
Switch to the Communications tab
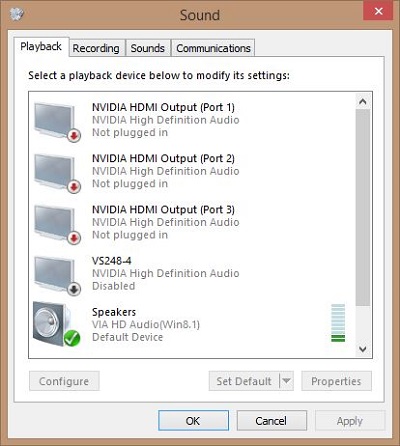click(x=213, y=48)
